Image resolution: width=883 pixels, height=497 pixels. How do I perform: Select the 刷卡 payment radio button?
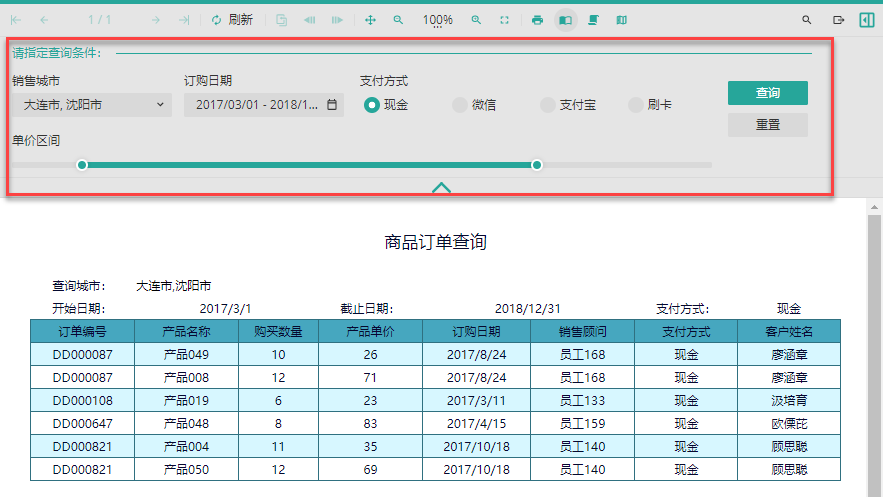tap(635, 105)
